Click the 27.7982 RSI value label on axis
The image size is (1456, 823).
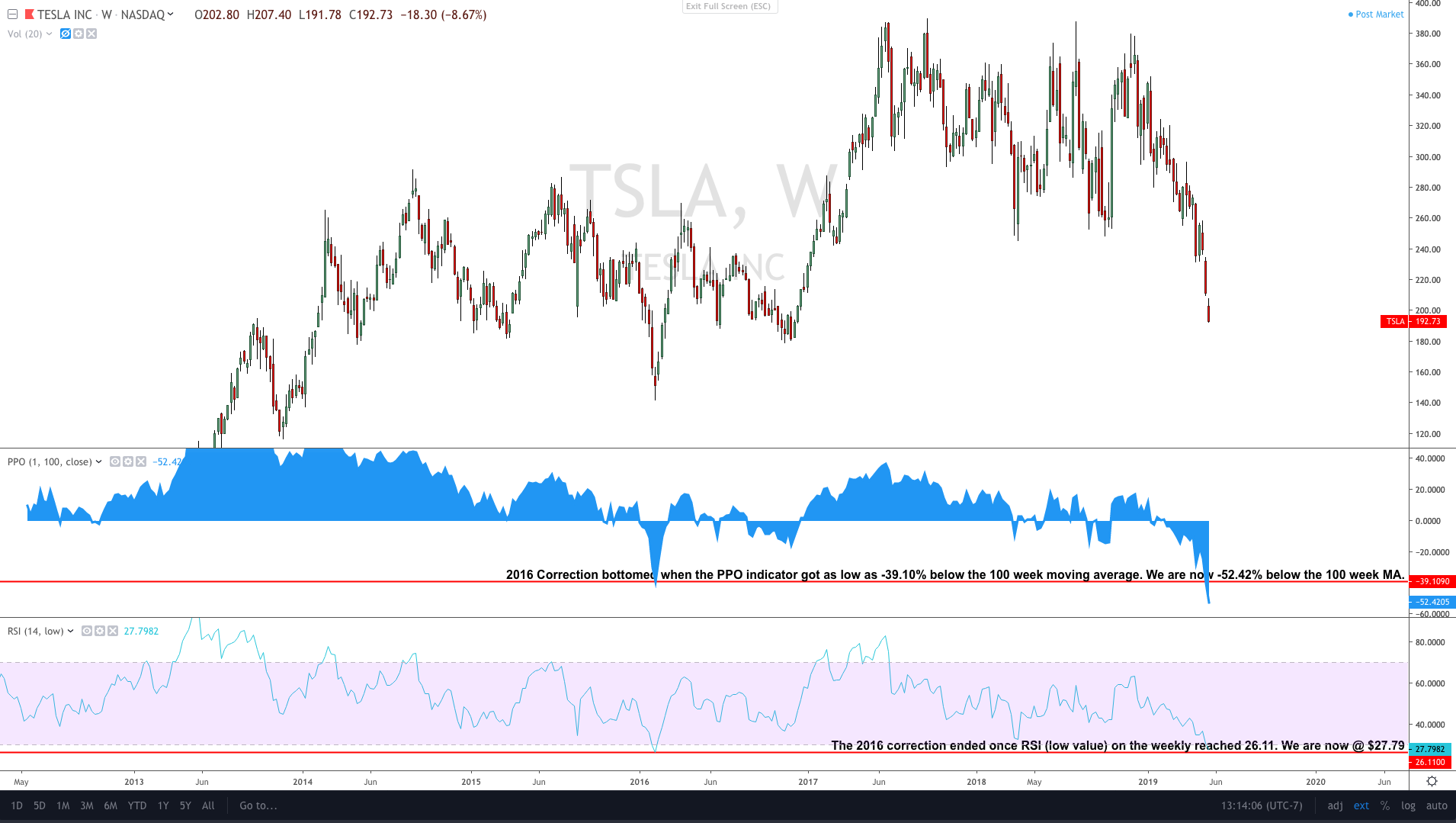[1430, 749]
